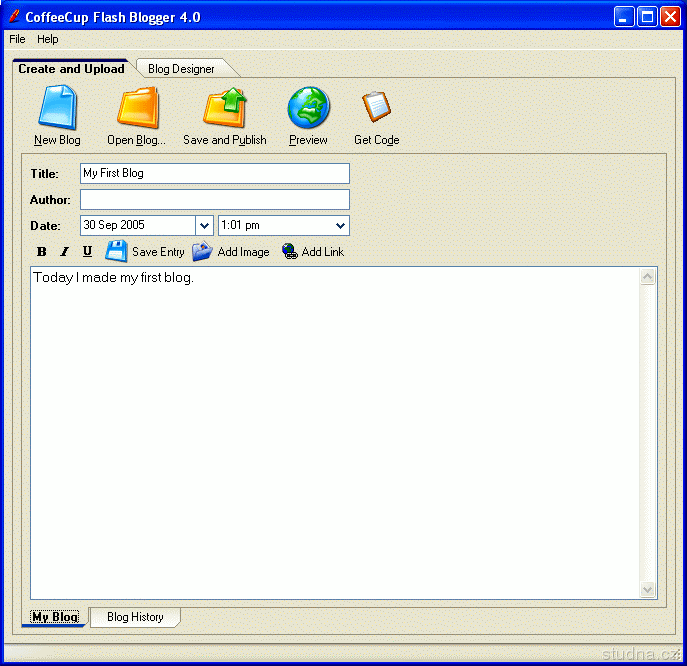Expand the time dropdown arrow
This screenshot has height=666, width=687.
[x=340, y=226]
